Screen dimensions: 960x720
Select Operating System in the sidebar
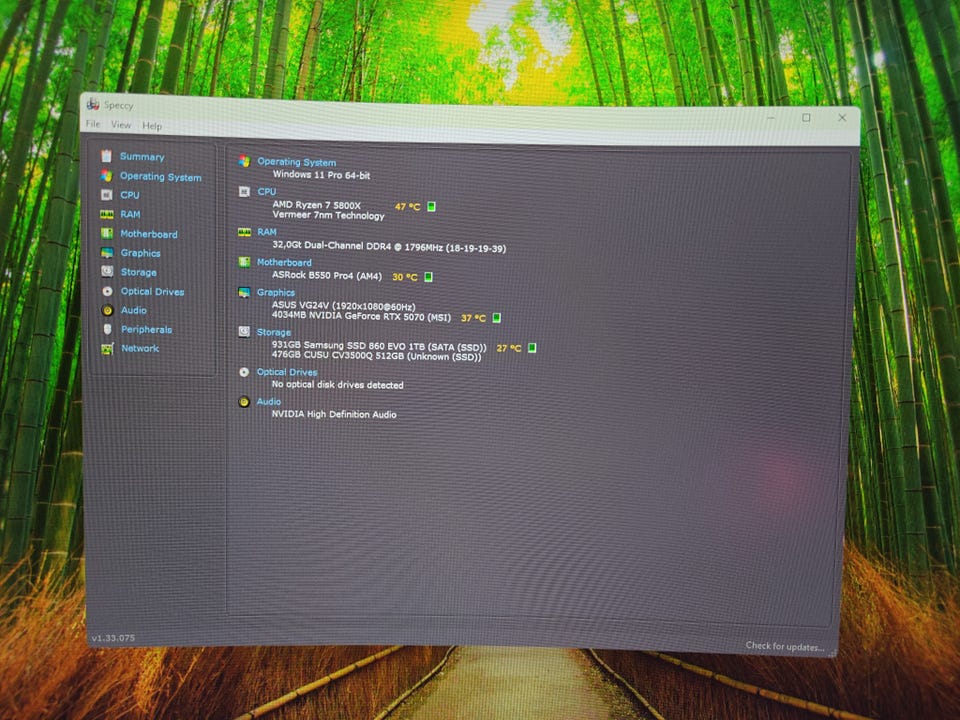point(160,177)
